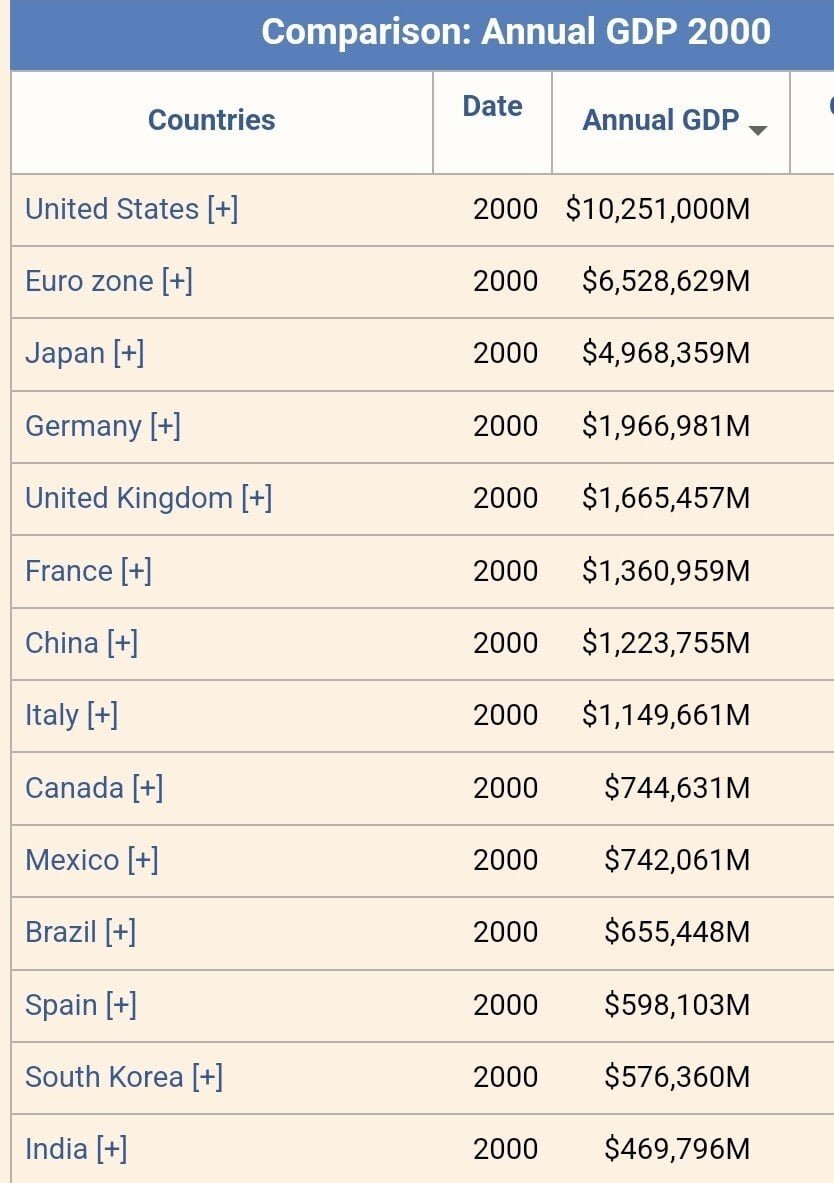Screen dimensions: 834x1183
Task: Open the South Korea link
Action: (x=104, y=1077)
